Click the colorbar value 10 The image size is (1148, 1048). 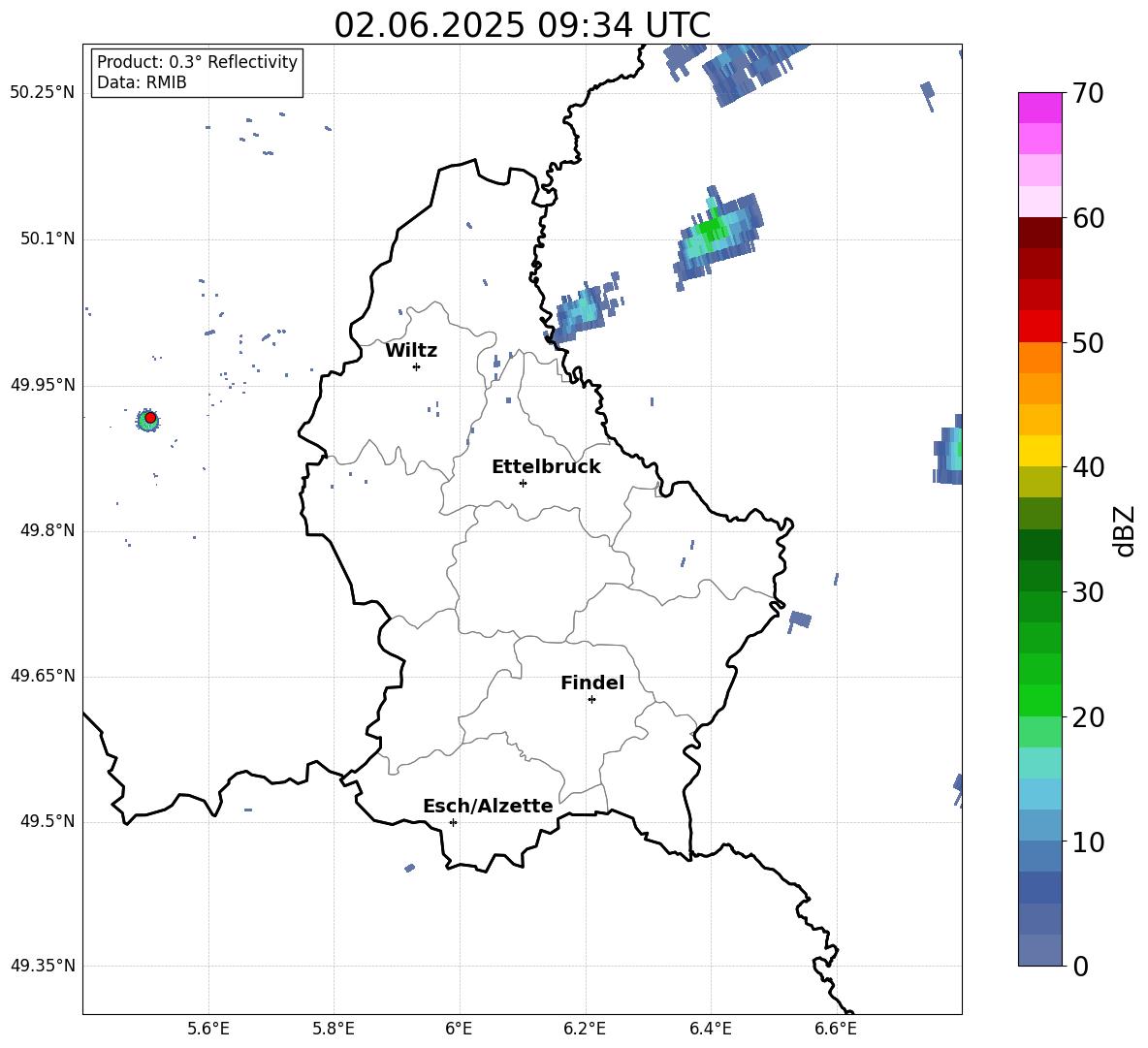(1088, 842)
